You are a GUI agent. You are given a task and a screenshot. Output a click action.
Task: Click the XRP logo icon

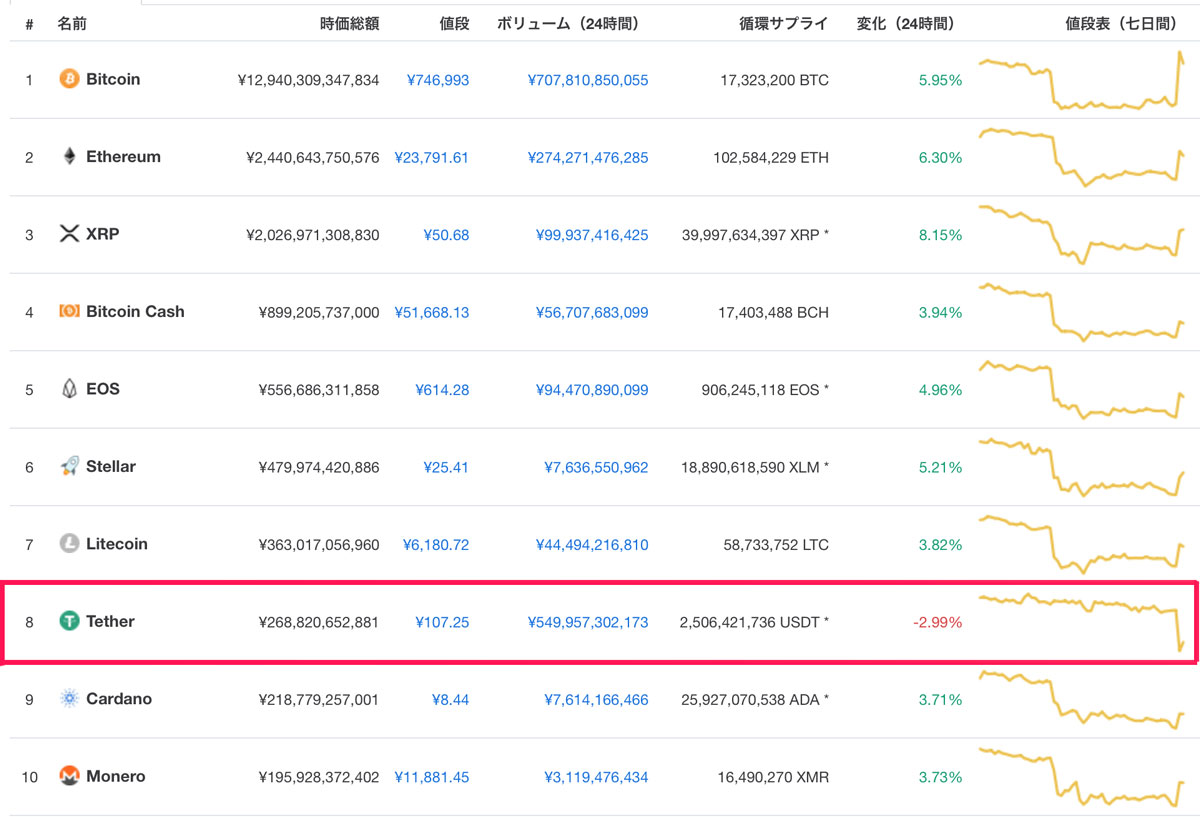(x=69, y=234)
